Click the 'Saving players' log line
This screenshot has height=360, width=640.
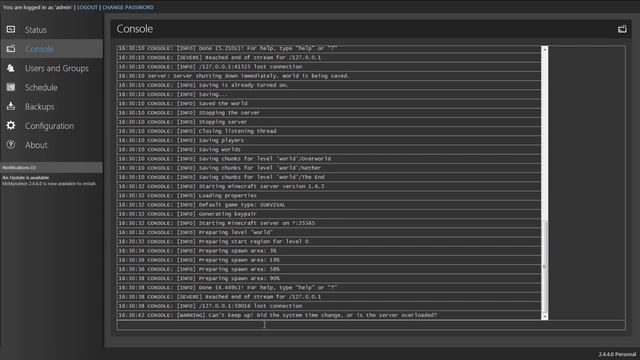tap(329, 140)
